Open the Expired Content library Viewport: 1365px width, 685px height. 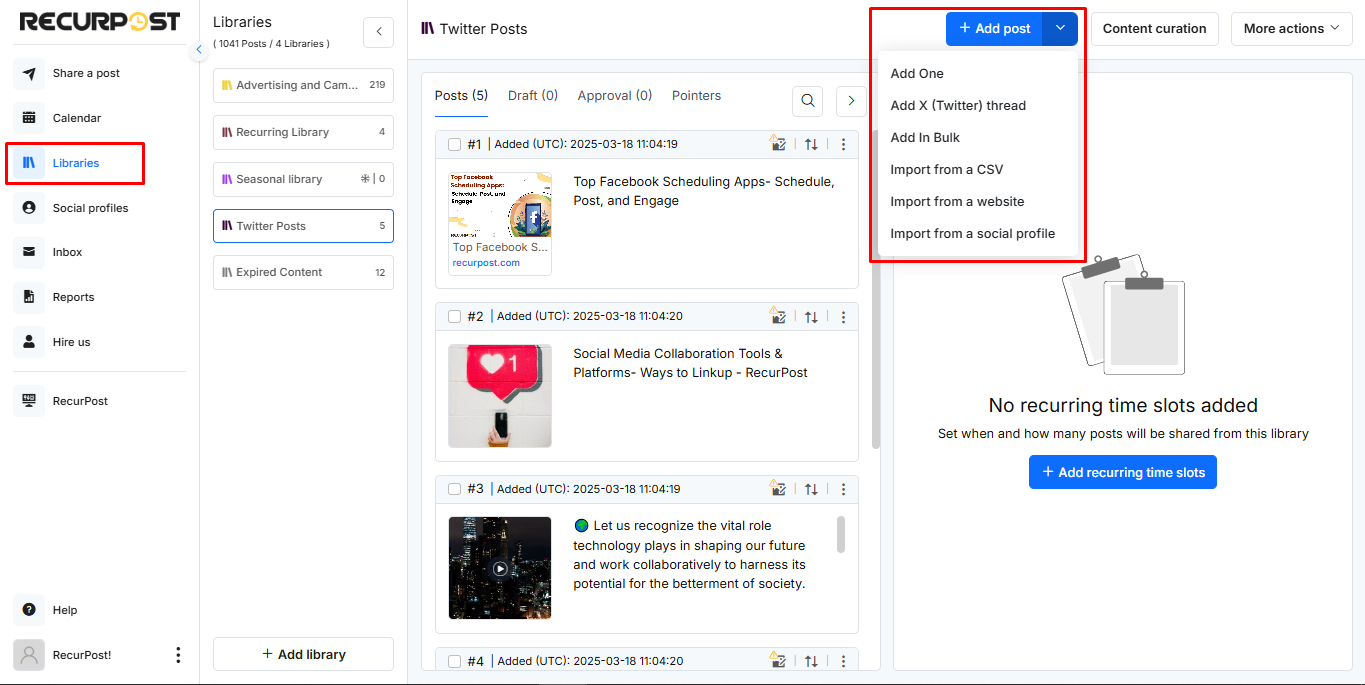(x=303, y=272)
